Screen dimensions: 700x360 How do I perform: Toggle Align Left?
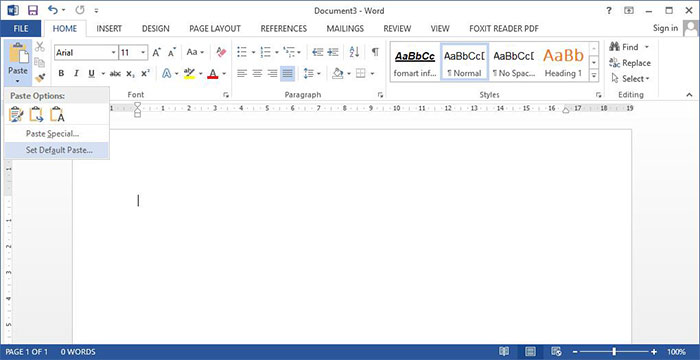[x=242, y=73]
